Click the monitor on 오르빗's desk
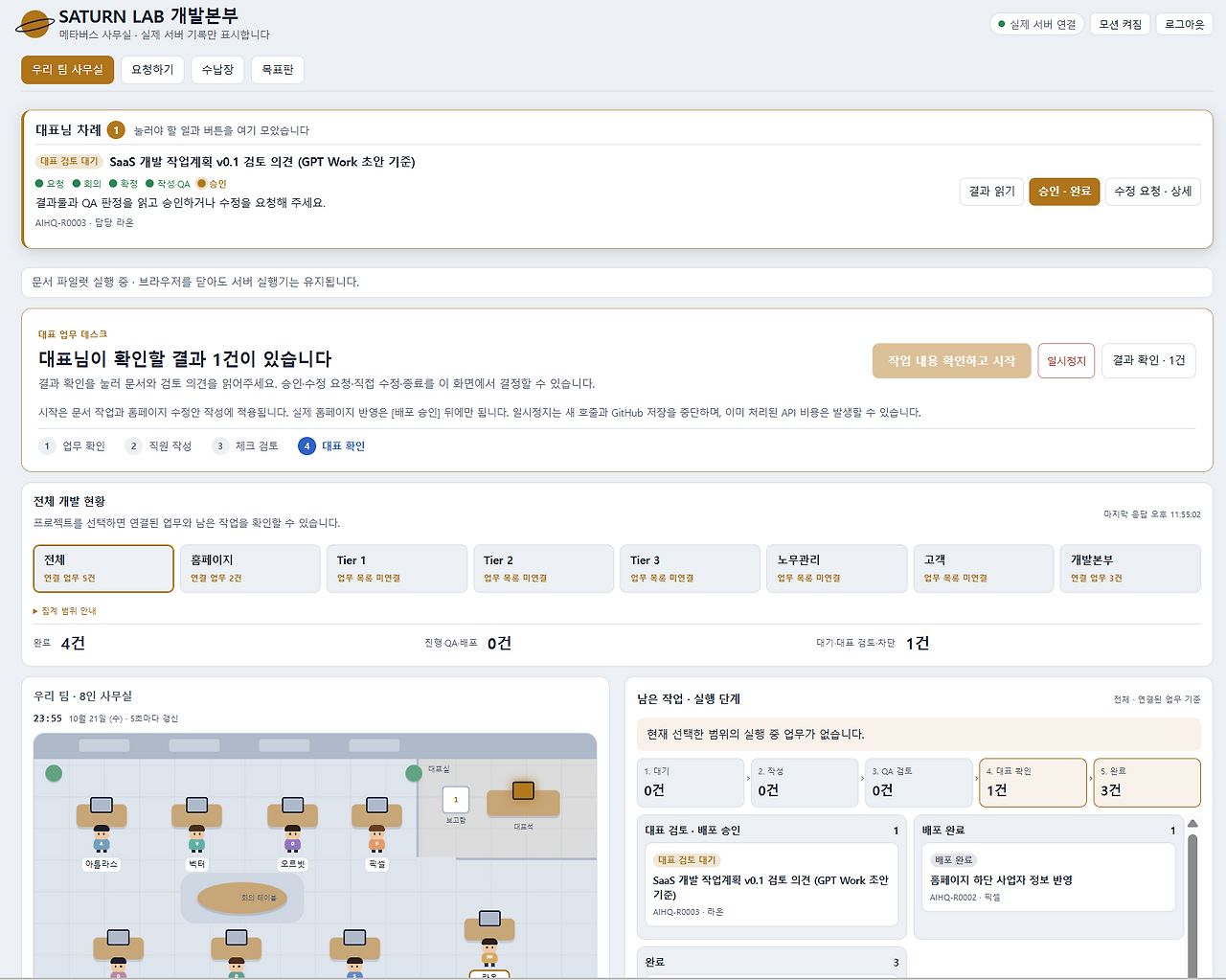This screenshot has height=980, width=1226. [x=293, y=805]
